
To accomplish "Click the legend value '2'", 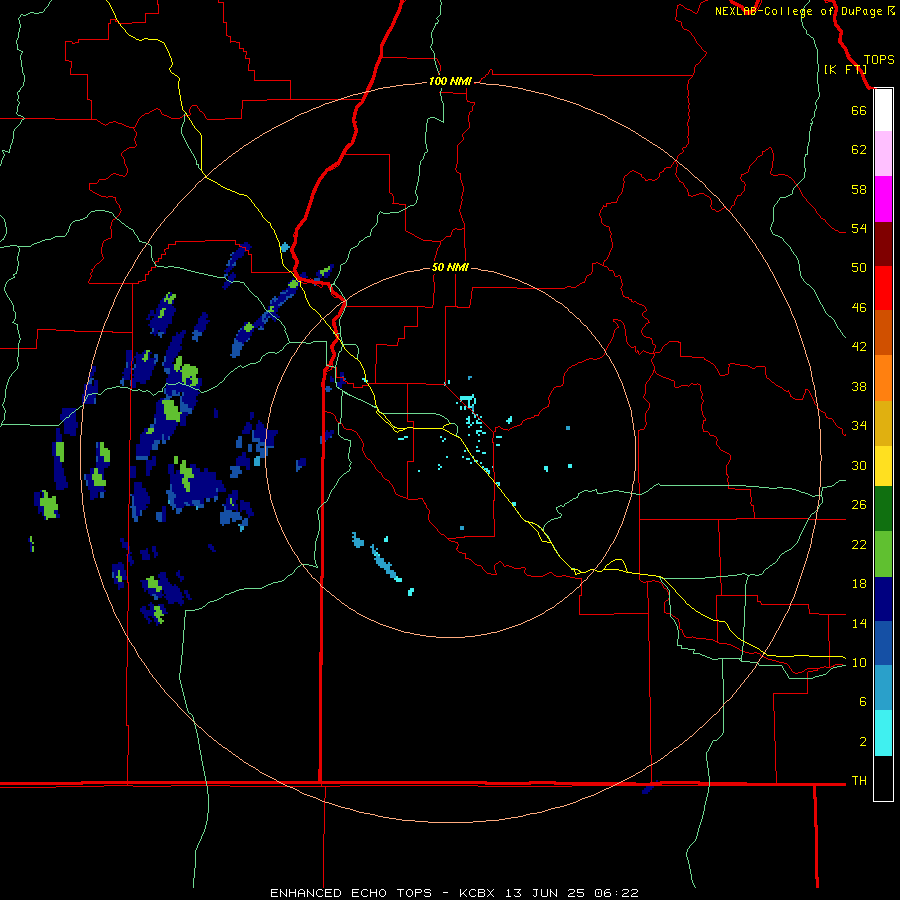I will tap(863, 742).
